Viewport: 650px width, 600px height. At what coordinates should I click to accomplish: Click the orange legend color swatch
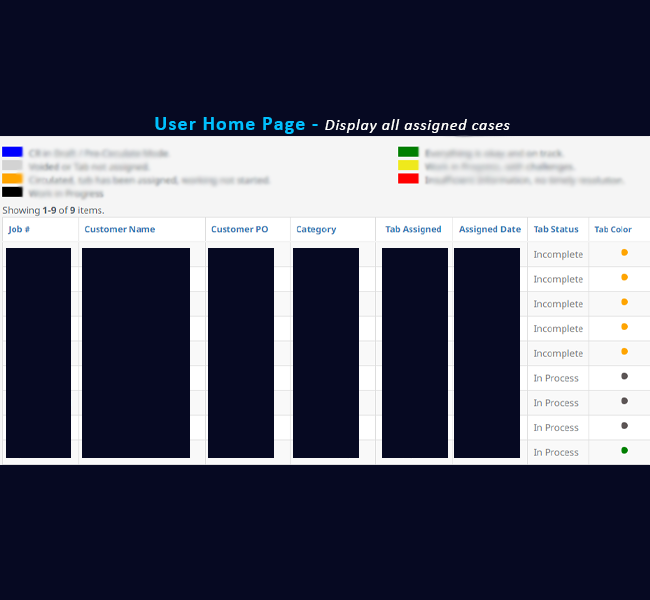tap(12, 179)
